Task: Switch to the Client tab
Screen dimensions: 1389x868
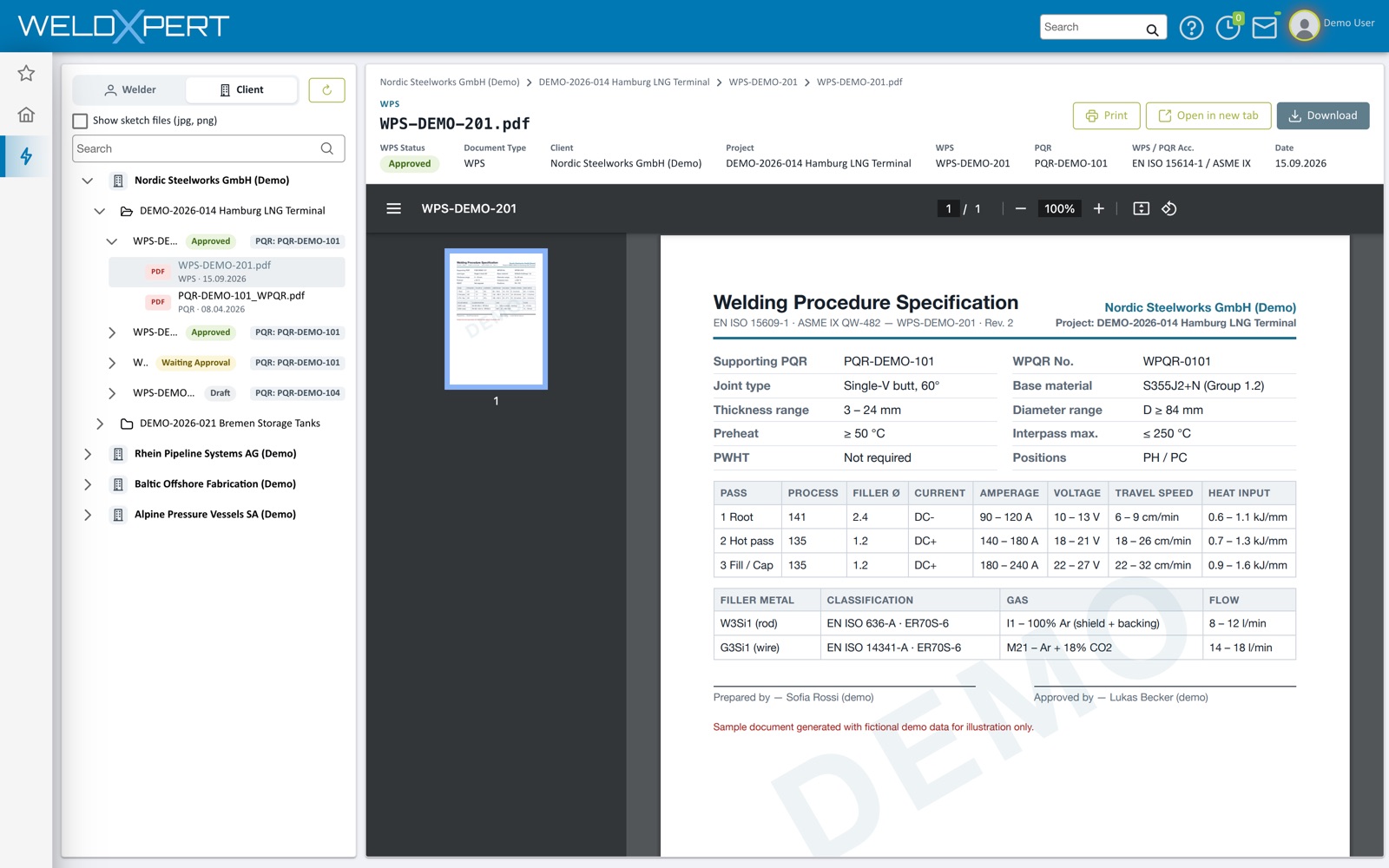Action: point(241,89)
